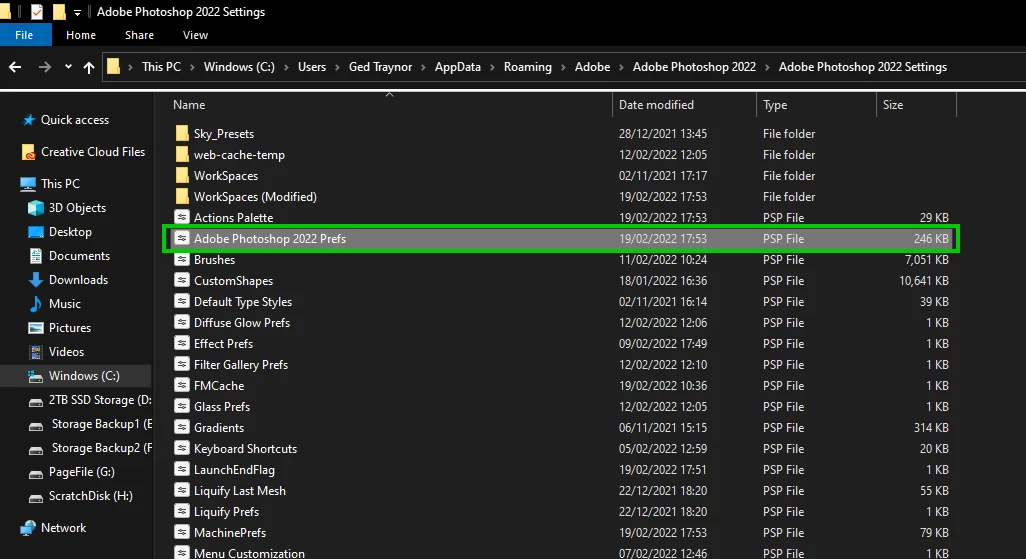Select Windows (C:) drive in sidebar
The height and width of the screenshot is (559, 1026).
click(74, 376)
